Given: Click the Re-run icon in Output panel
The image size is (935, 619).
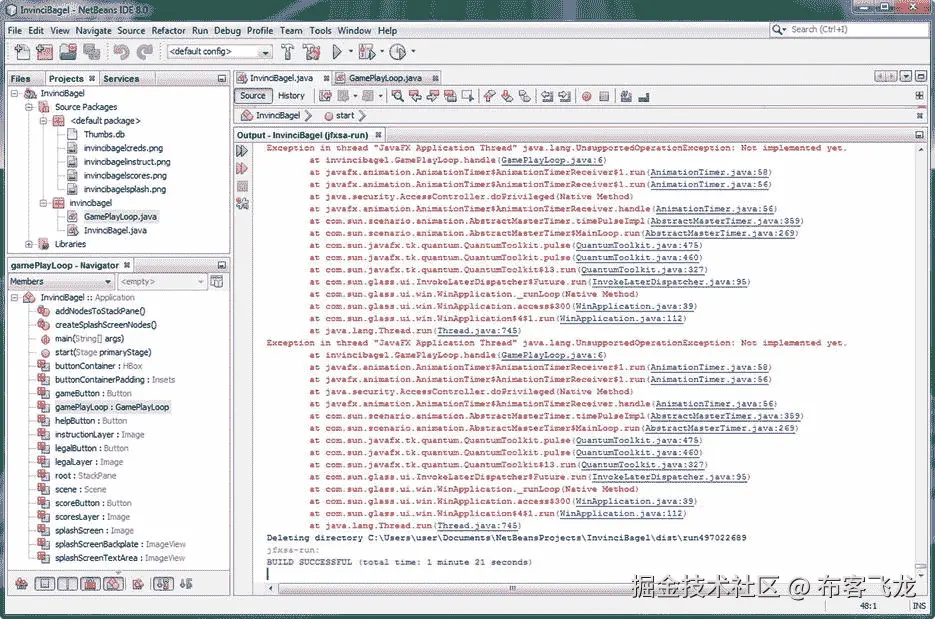Looking at the screenshot, I should tap(242, 151).
